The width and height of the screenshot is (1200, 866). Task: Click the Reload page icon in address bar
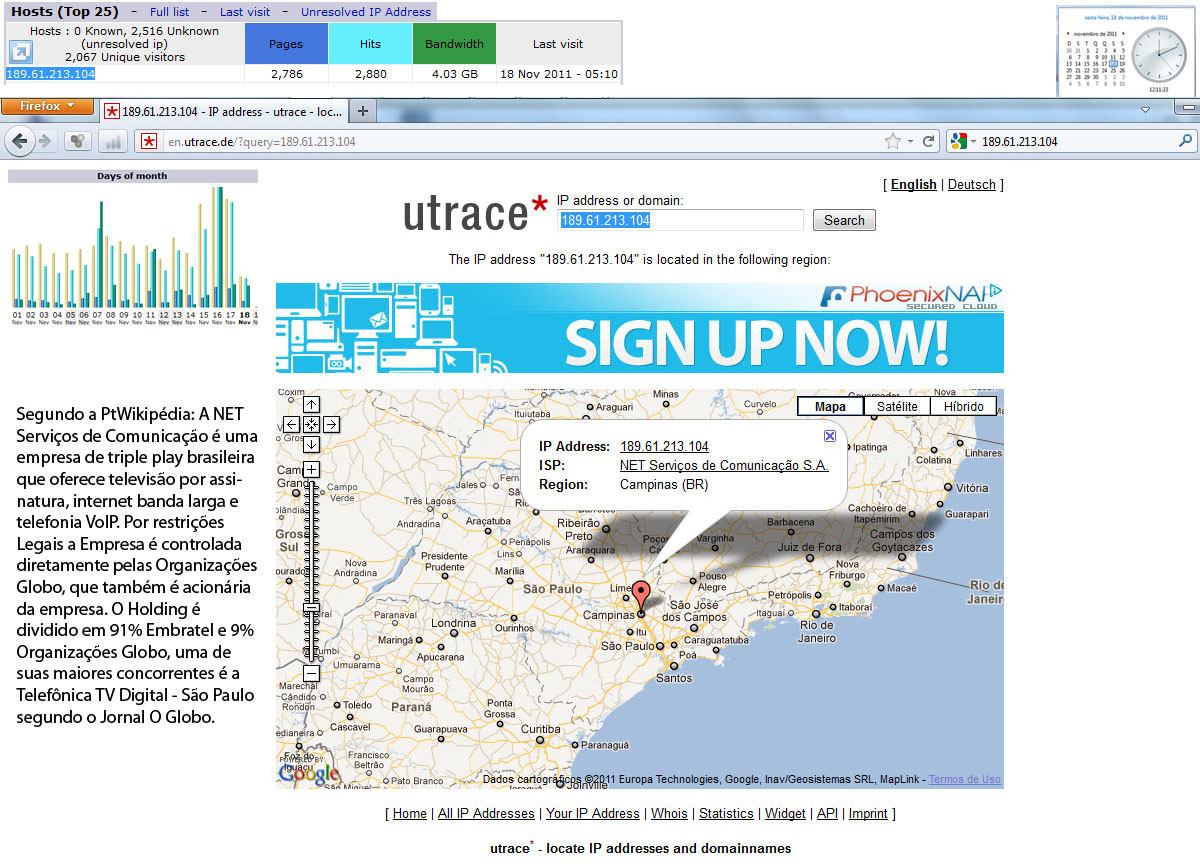pyautogui.click(x=929, y=142)
